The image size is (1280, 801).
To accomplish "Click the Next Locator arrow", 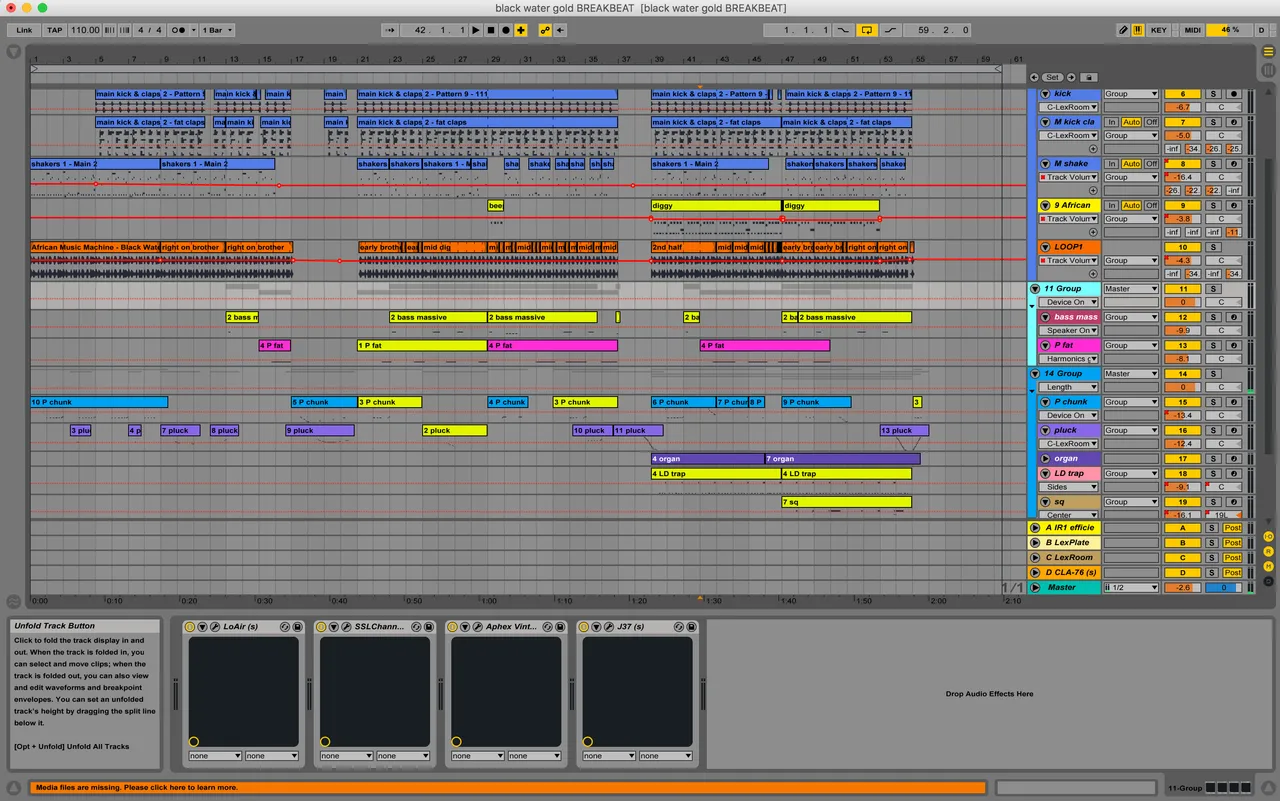I will coord(1071,77).
